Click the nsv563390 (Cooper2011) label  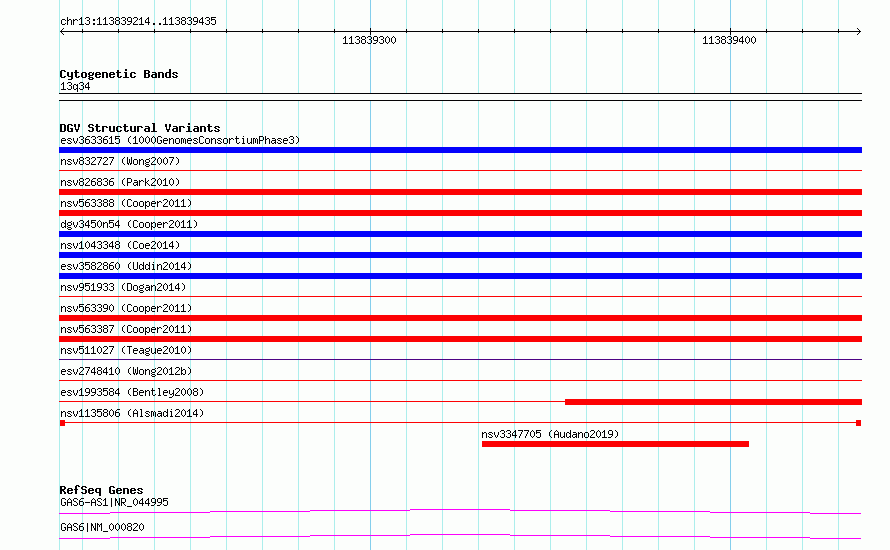[x=126, y=308]
